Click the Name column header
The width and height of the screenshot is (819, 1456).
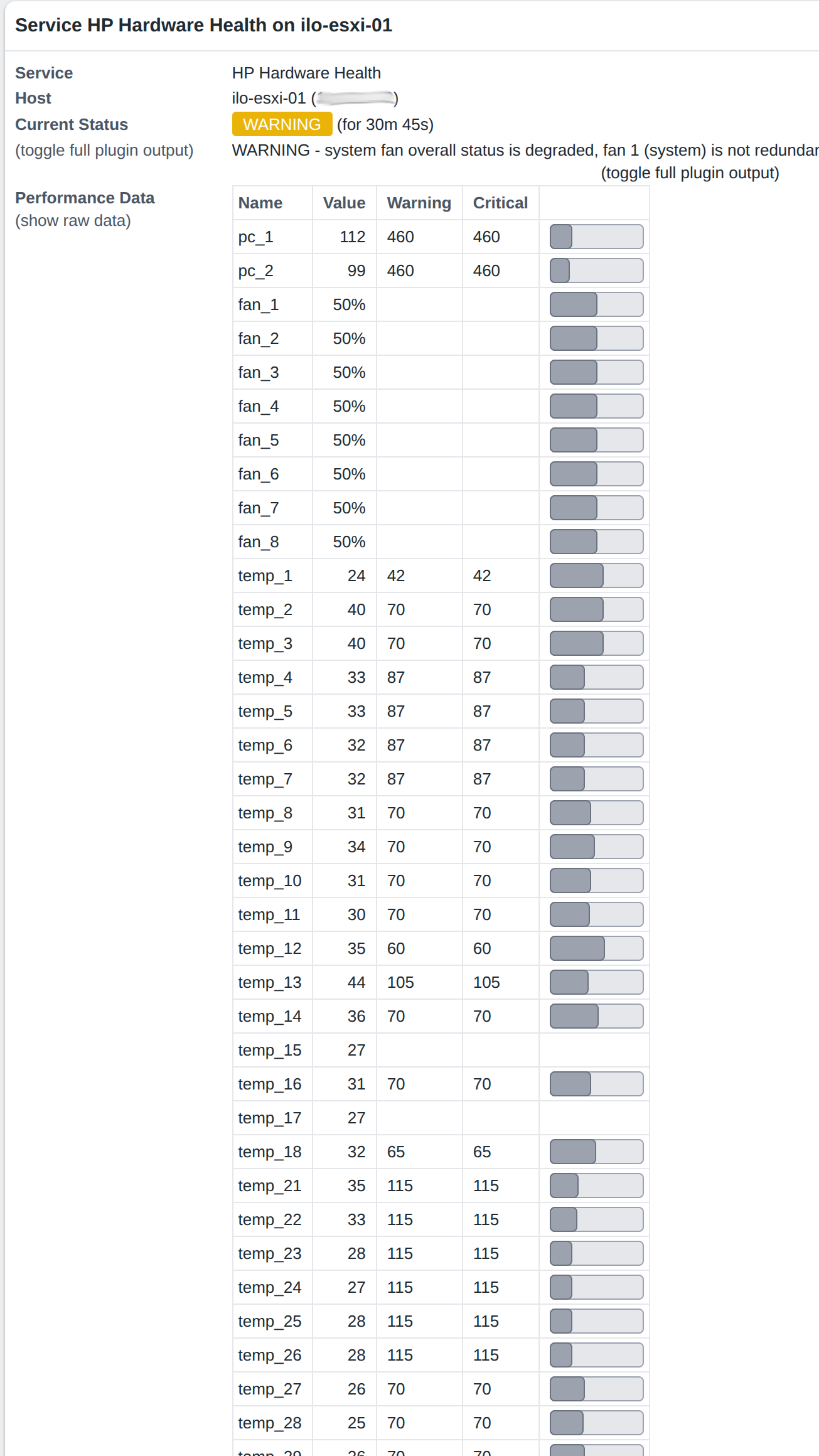coord(260,203)
